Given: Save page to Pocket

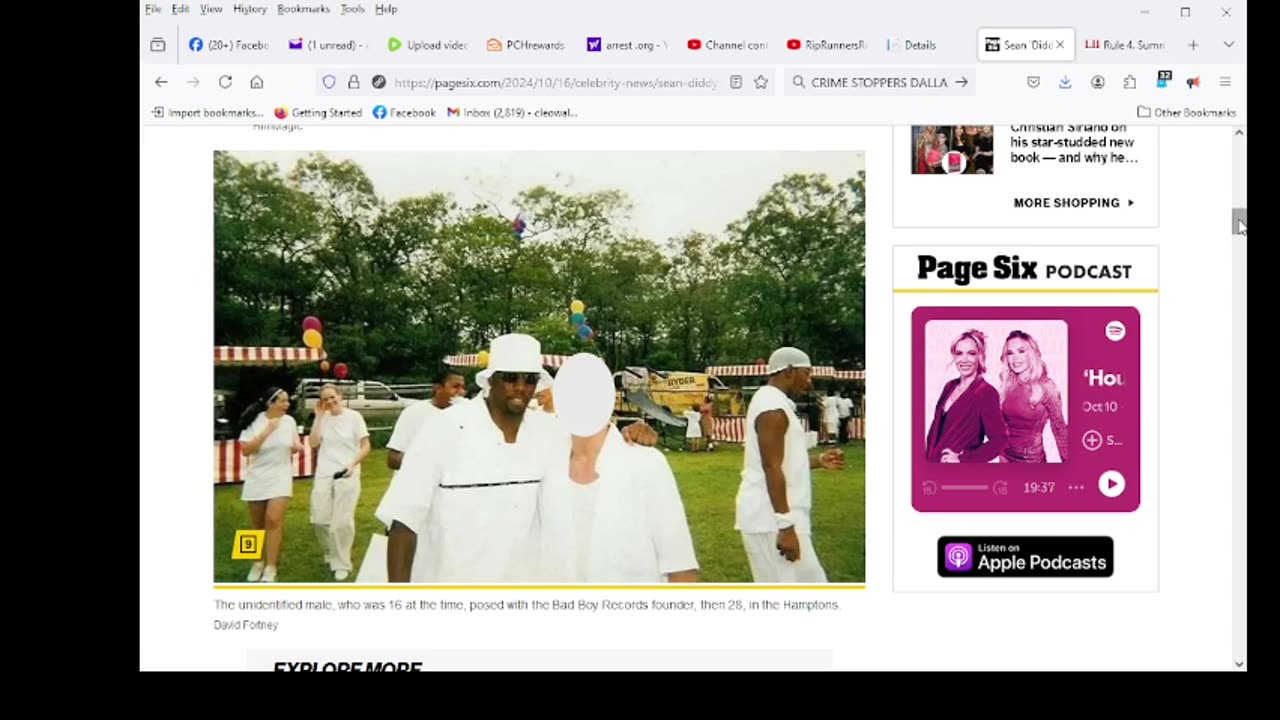Looking at the screenshot, I should pyautogui.click(x=1033, y=82).
